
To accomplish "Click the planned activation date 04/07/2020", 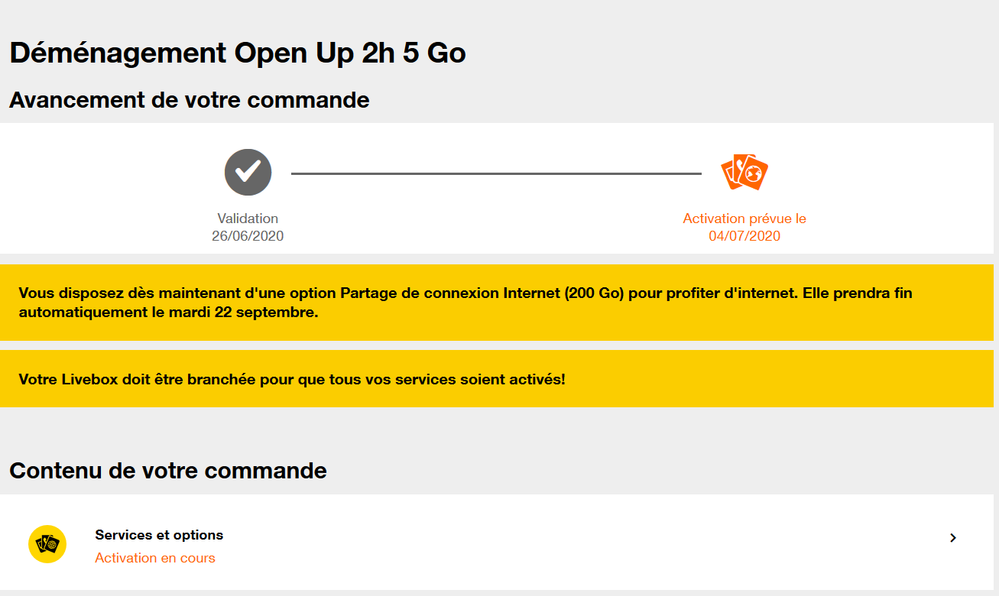I will tap(744, 236).
